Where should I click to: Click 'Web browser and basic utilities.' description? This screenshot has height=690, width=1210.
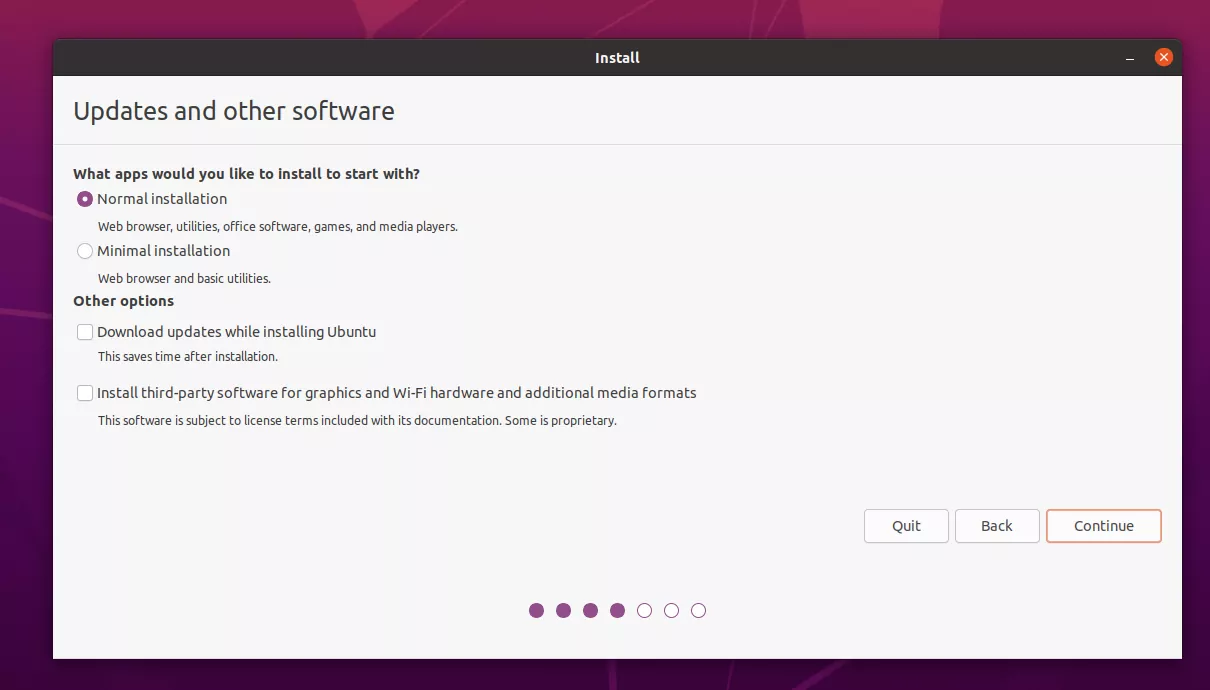point(184,279)
